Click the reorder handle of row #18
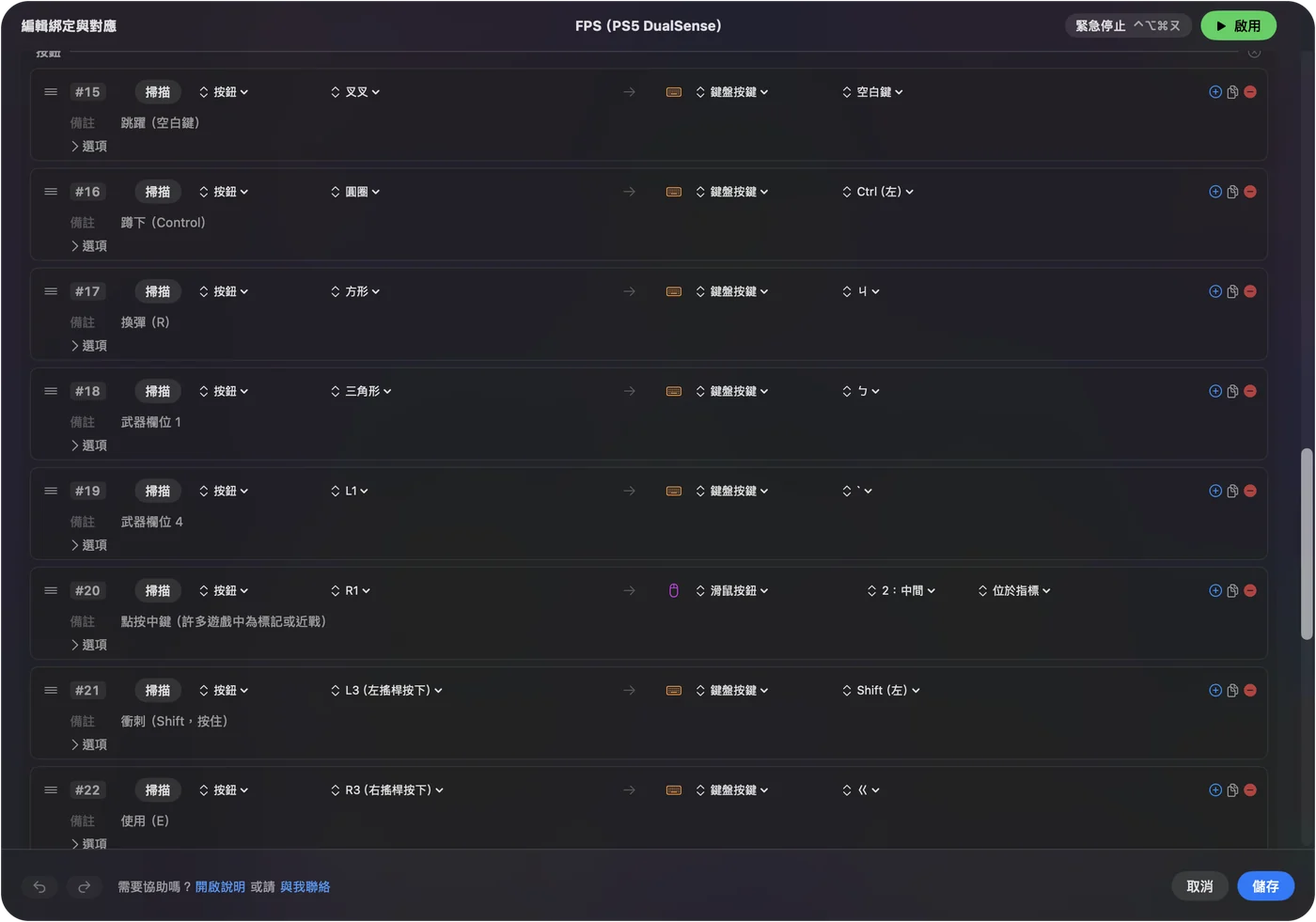This screenshot has width=1316, height=922. point(51,391)
